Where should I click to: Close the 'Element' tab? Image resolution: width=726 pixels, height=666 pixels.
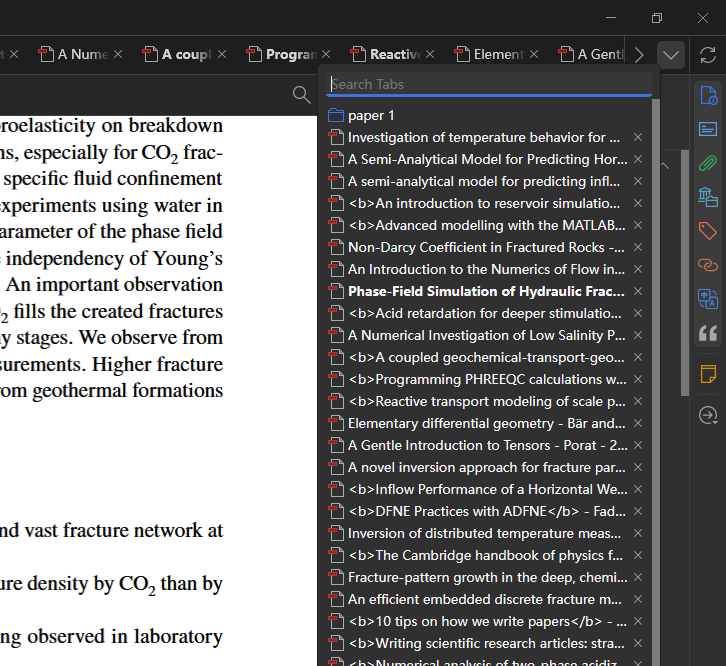pyautogui.click(x=534, y=54)
